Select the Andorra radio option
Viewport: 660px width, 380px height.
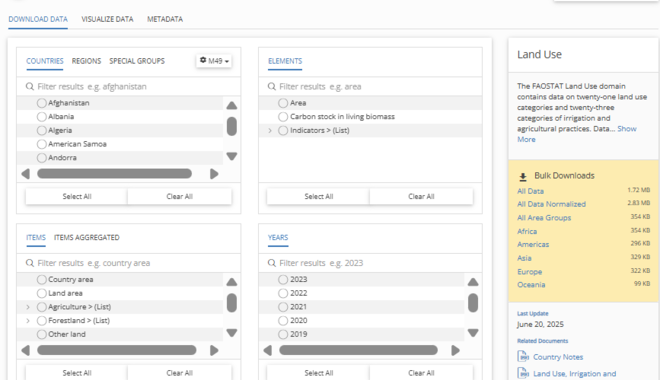[x=41, y=158]
